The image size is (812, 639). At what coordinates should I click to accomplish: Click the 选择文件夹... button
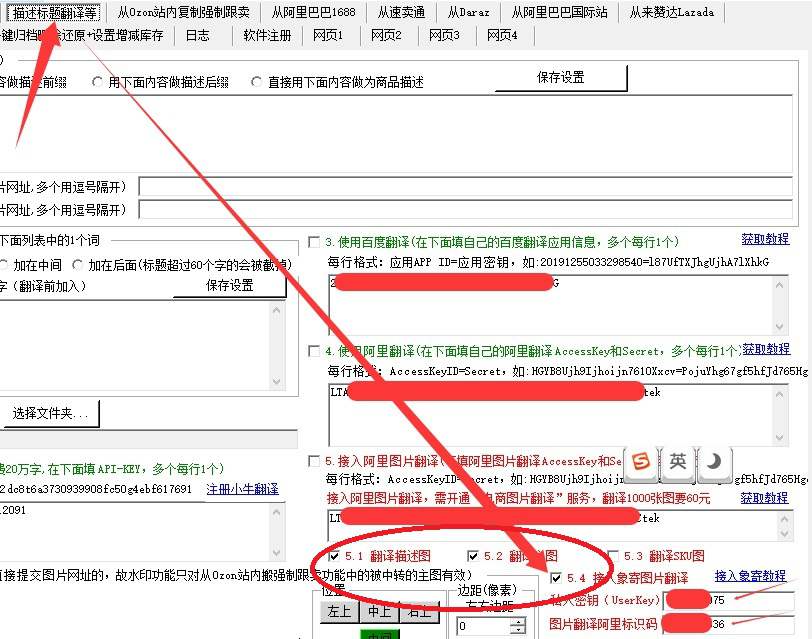(x=50, y=413)
